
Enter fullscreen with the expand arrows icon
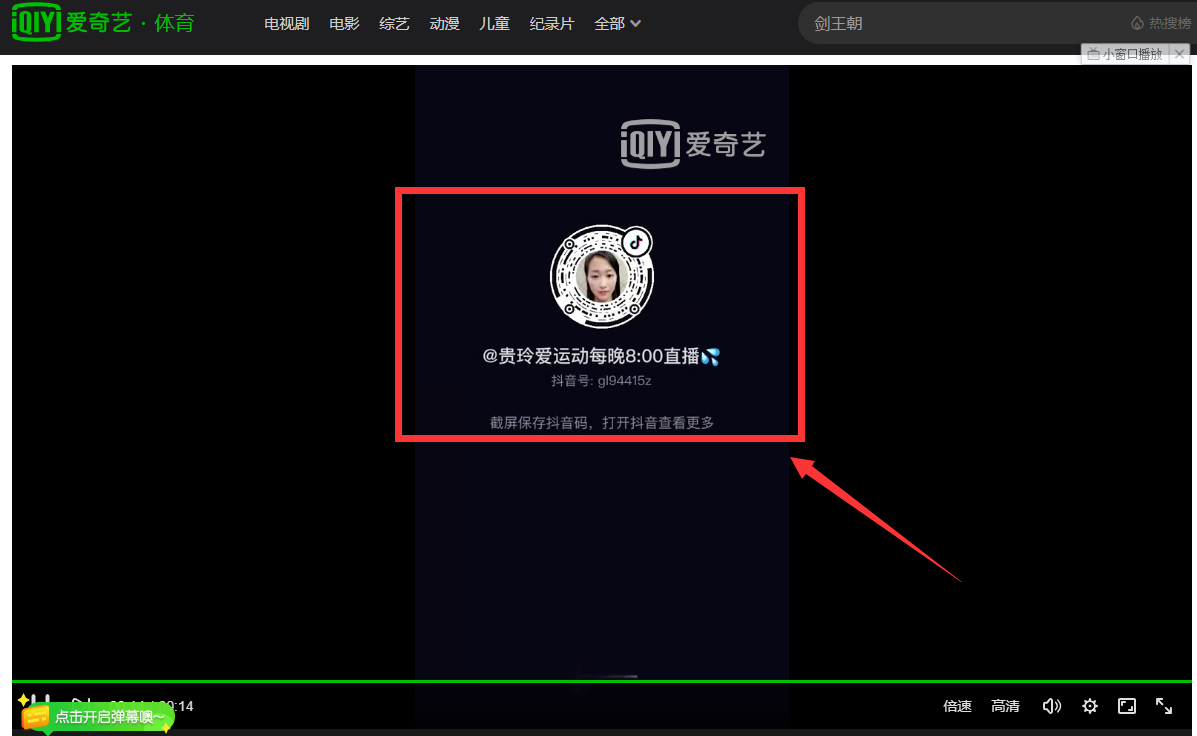[x=1163, y=706]
